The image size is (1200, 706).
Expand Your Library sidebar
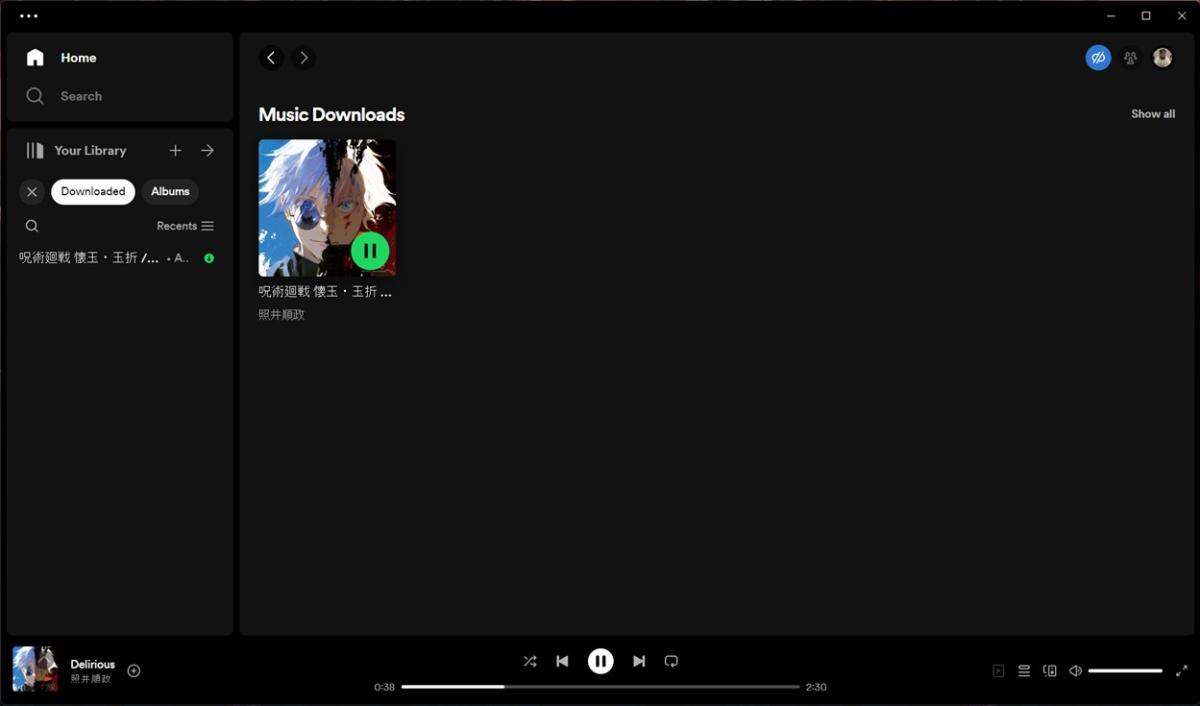tap(207, 150)
